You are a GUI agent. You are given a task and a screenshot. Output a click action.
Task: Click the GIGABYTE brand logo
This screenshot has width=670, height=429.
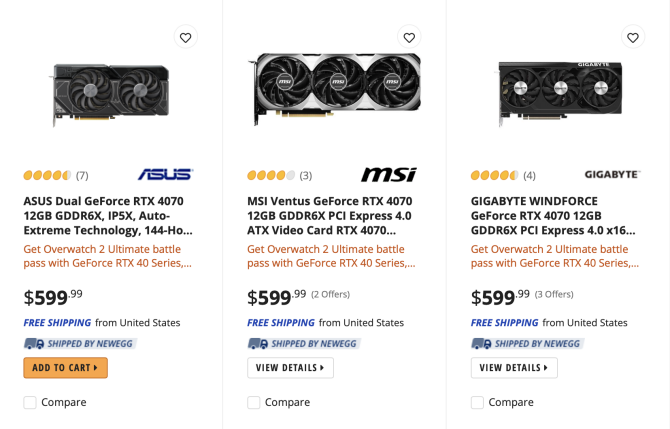coord(612,175)
